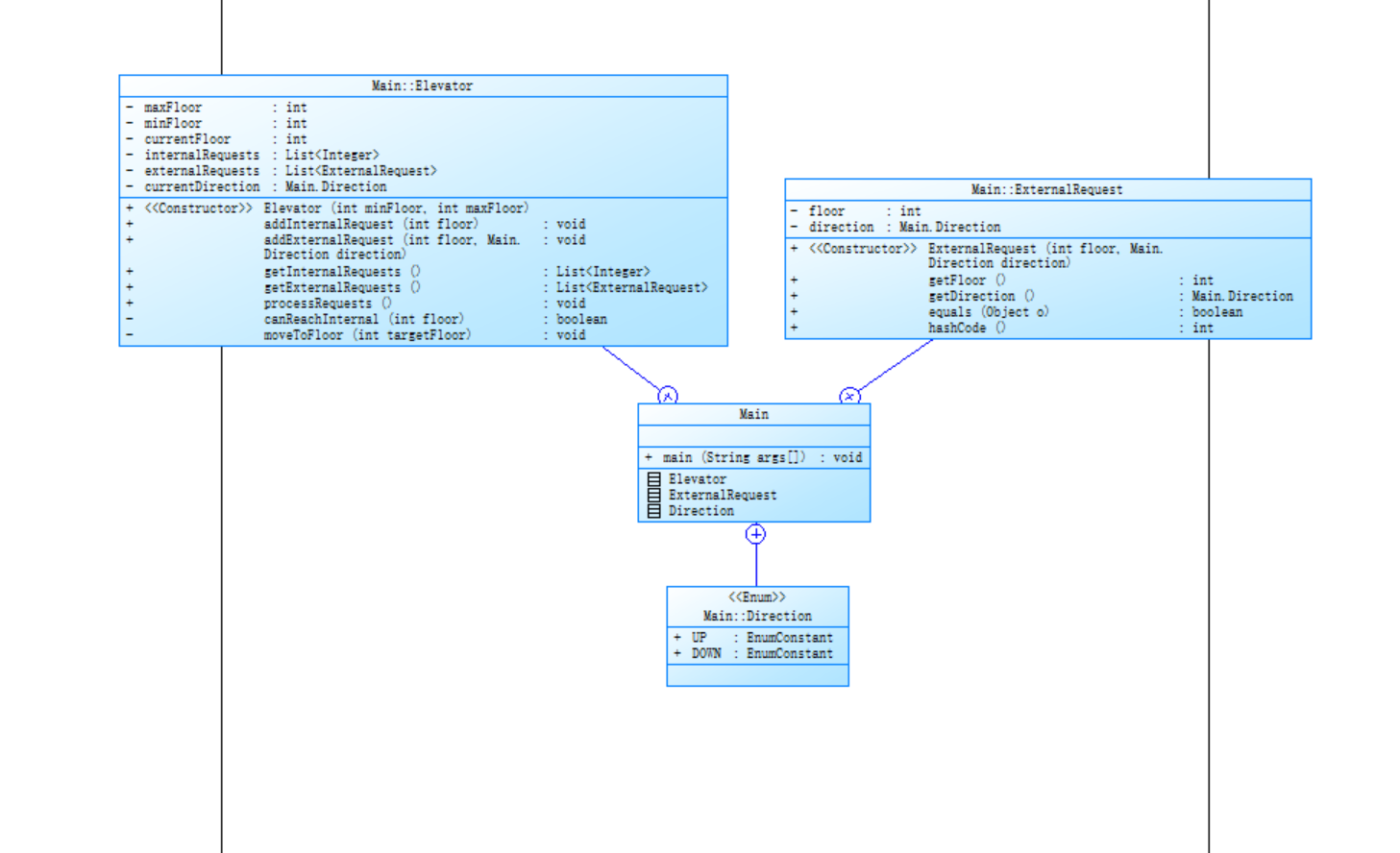Image resolution: width=1400 pixels, height=853 pixels.
Task: Click the ExternalRequest inner classifier entry in Main
Action: coord(723,496)
